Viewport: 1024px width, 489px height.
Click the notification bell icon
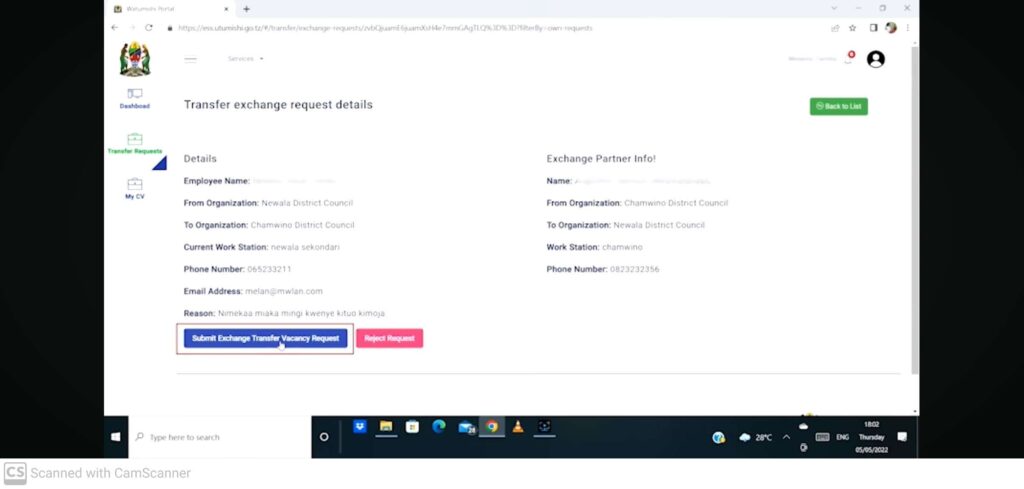coord(848,60)
